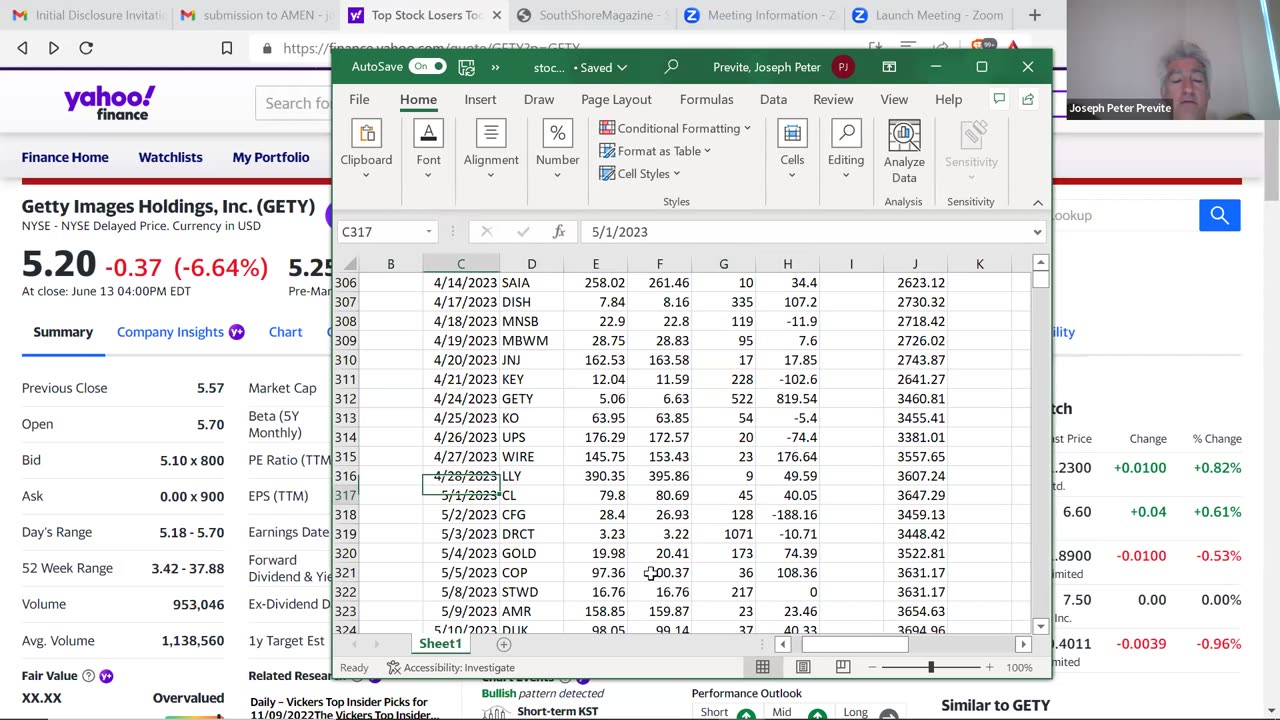Click the horizontal scrollbar left arrow in Excel

point(783,645)
